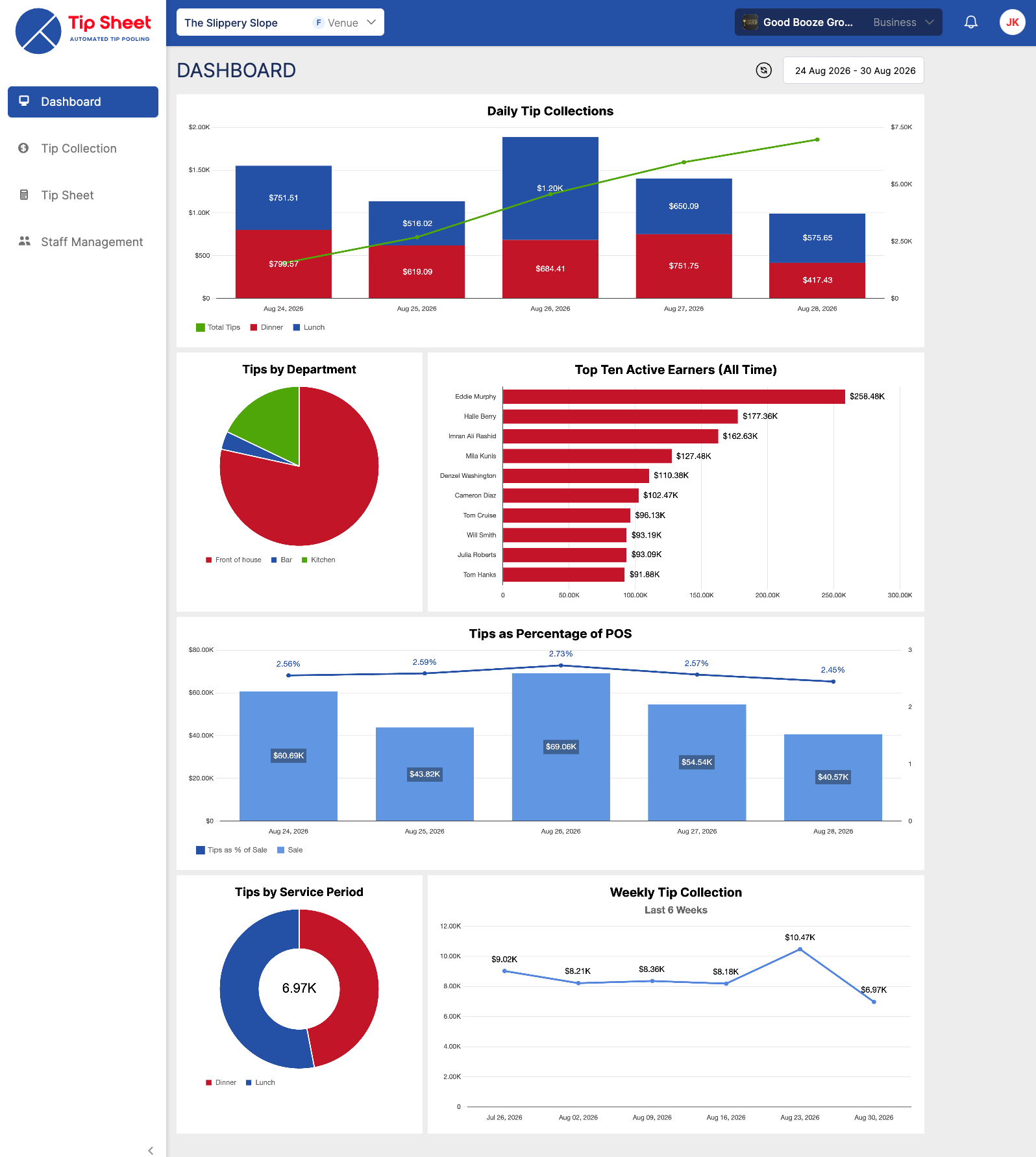This screenshot has height=1157, width=1036.
Task: Click the Aug 28 Lunch bar $575.65
Action: pos(817,238)
